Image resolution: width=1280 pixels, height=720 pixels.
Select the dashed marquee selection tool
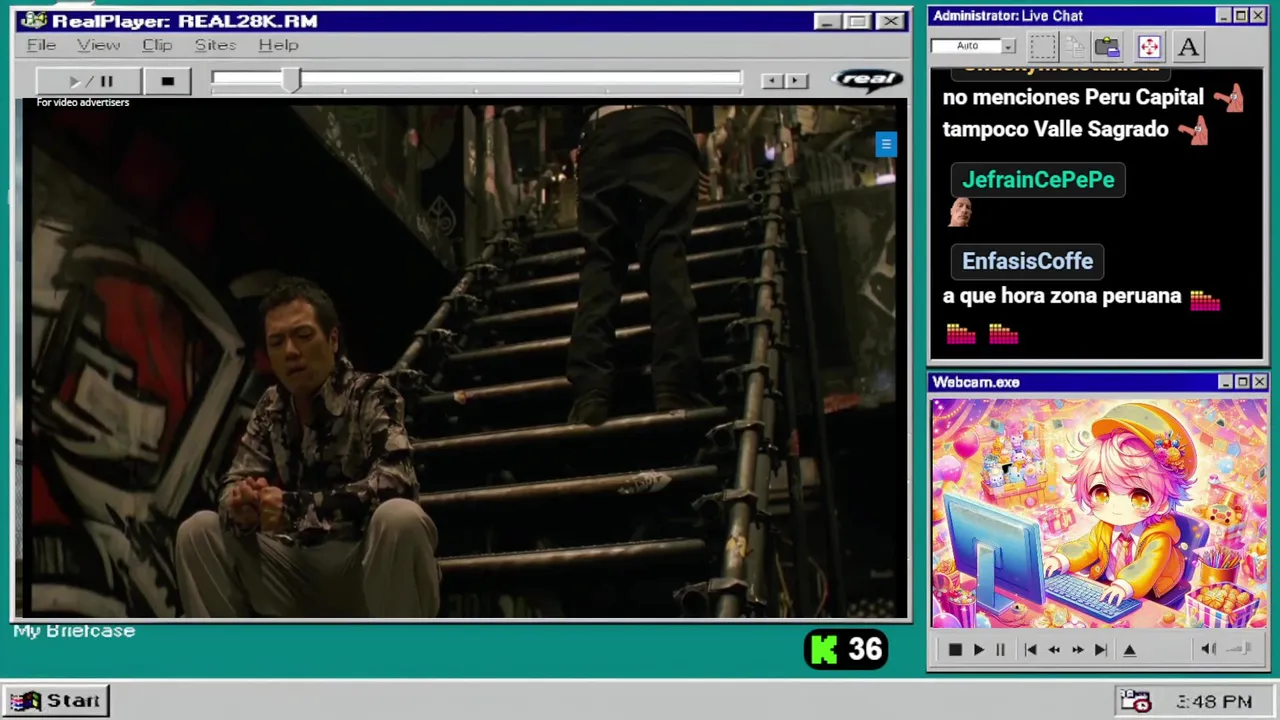tap(1043, 46)
